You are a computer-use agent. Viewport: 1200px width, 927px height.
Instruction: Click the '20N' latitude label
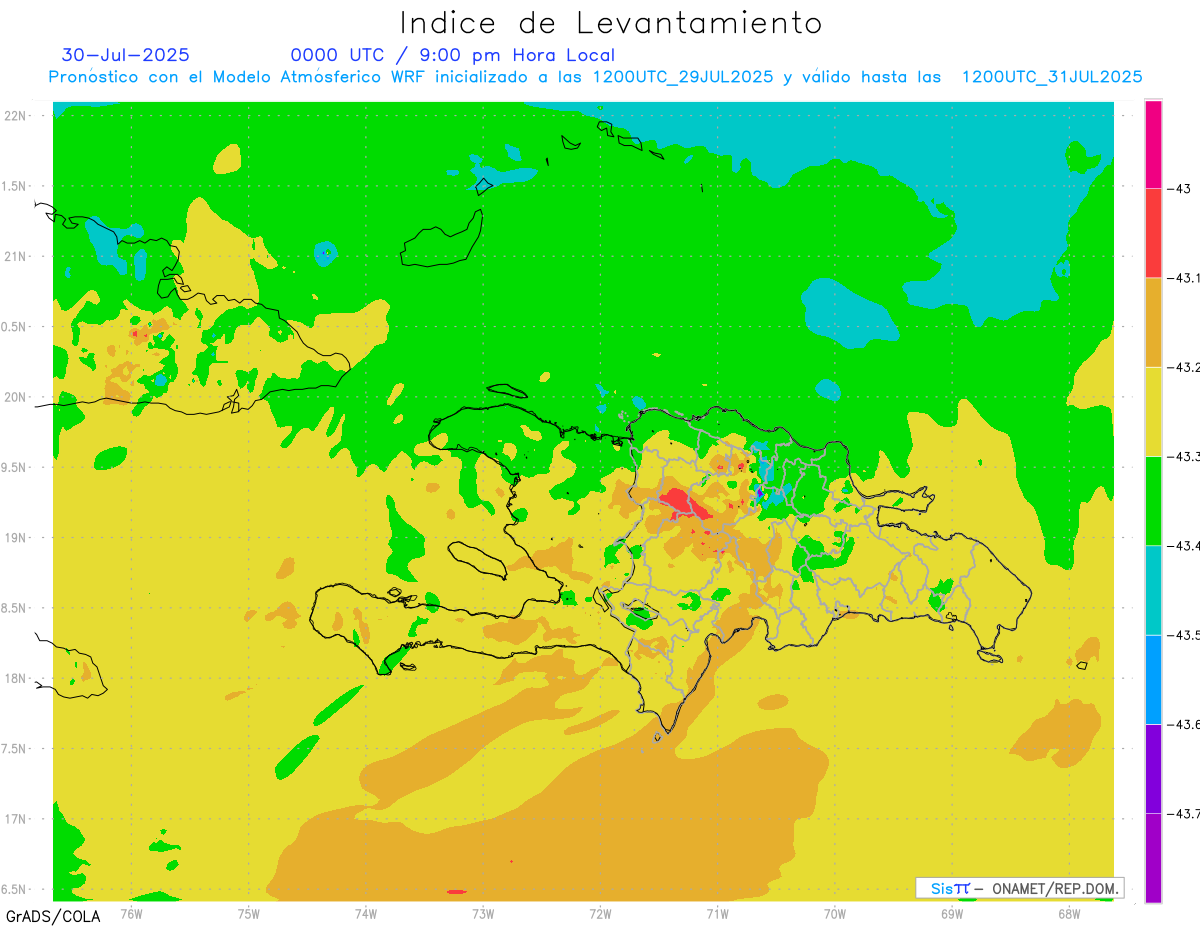[16, 397]
